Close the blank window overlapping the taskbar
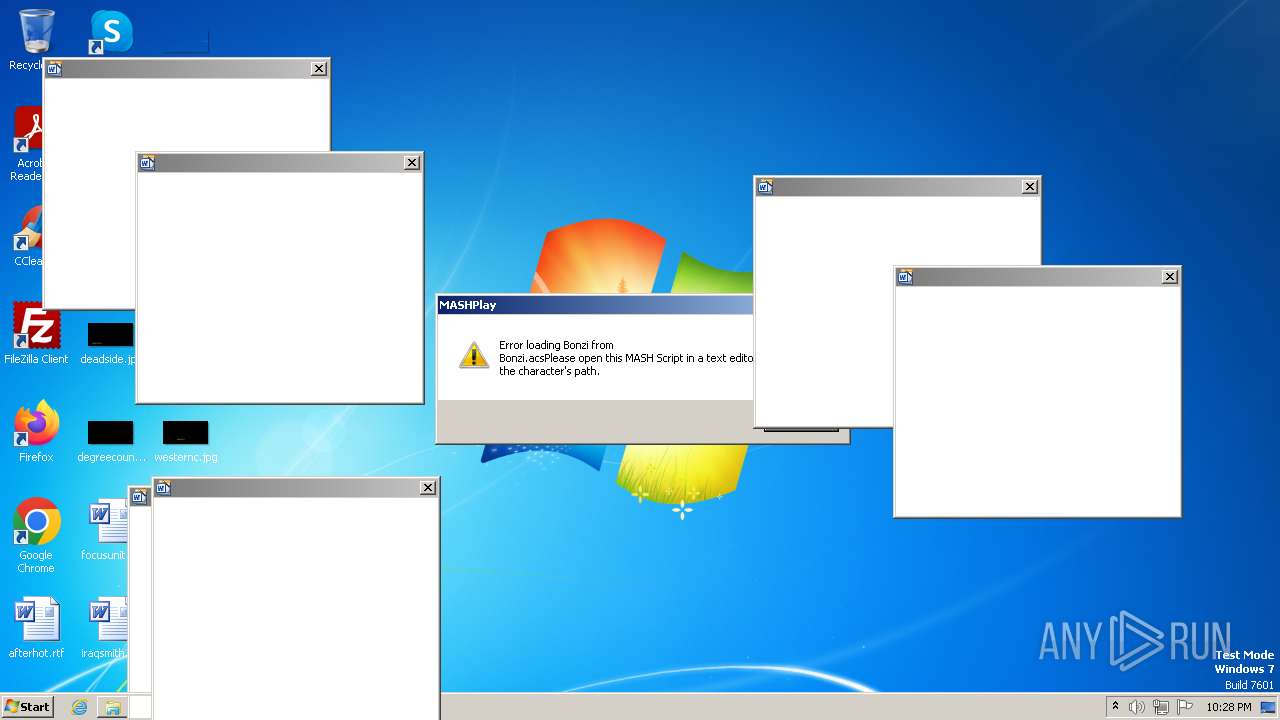Image resolution: width=1280 pixels, height=720 pixels. [428, 488]
